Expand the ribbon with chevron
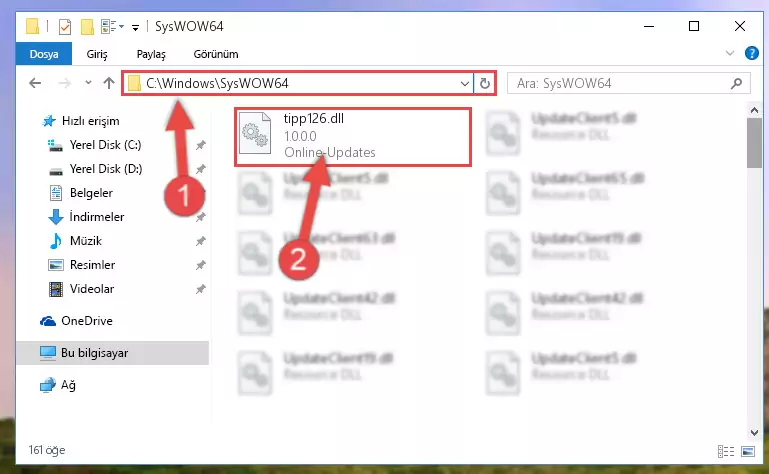The image size is (769, 474). point(730,53)
